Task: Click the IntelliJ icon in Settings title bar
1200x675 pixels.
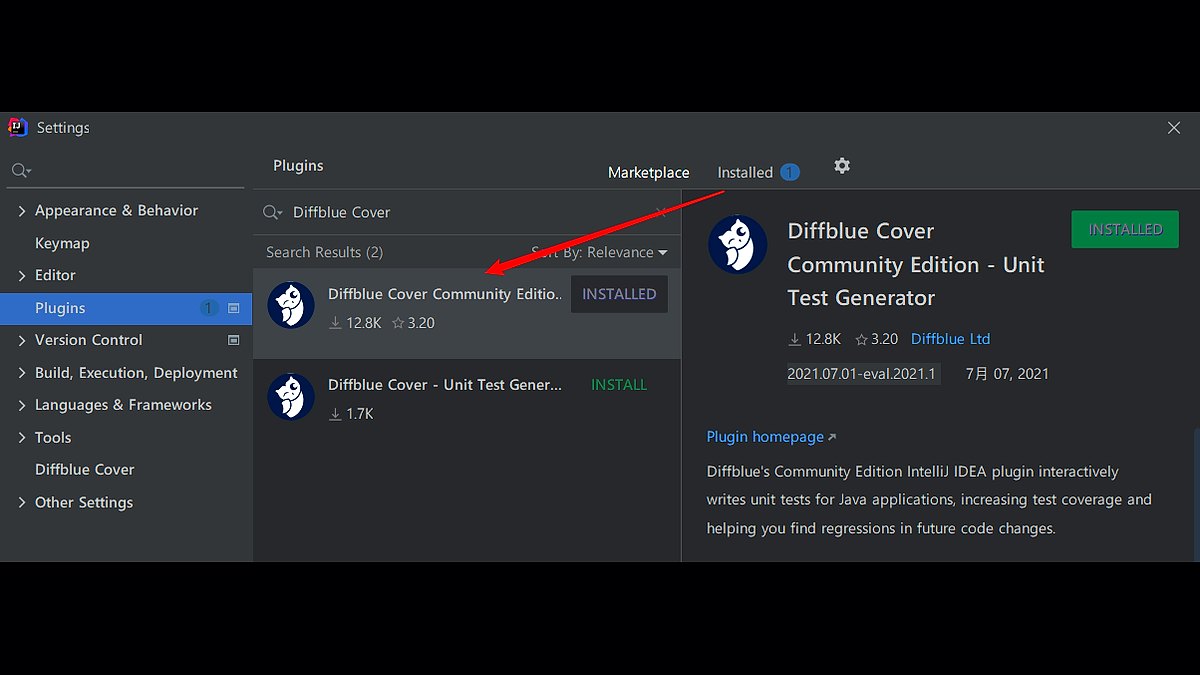Action: (18, 127)
